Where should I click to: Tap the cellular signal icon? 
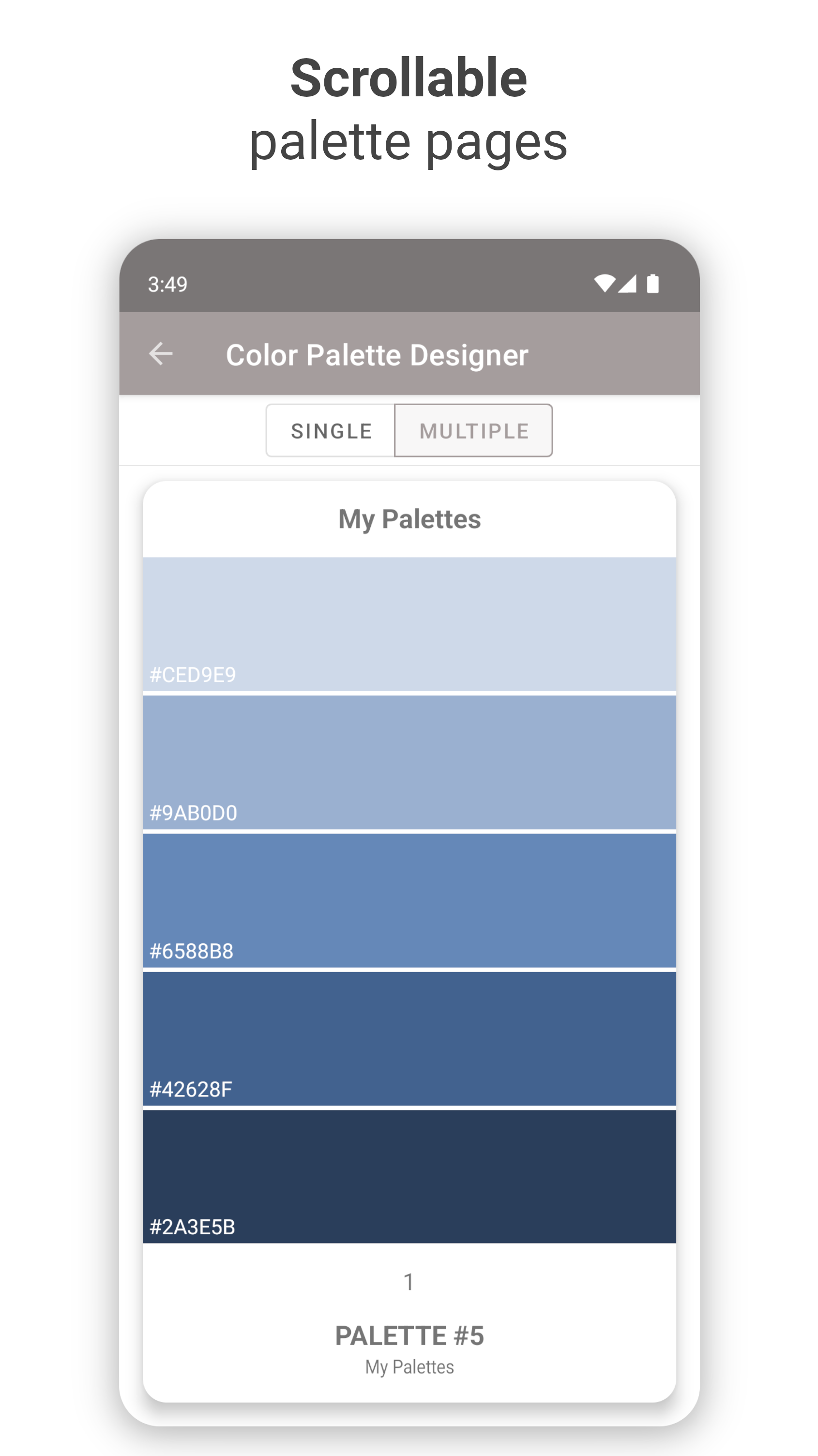click(x=627, y=284)
